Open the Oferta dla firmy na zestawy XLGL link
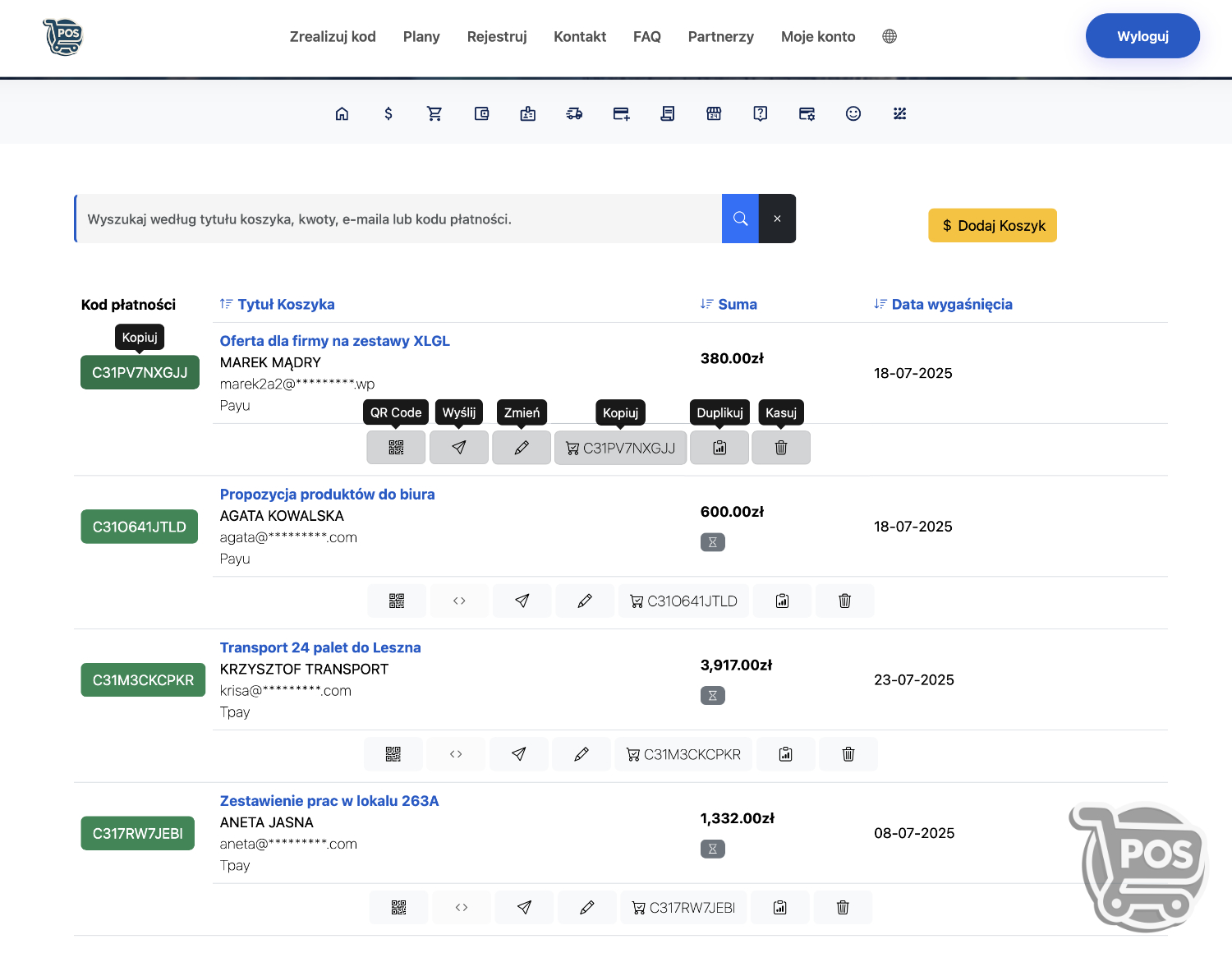Viewport: 1232px width, 953px height. coord(334,341)
